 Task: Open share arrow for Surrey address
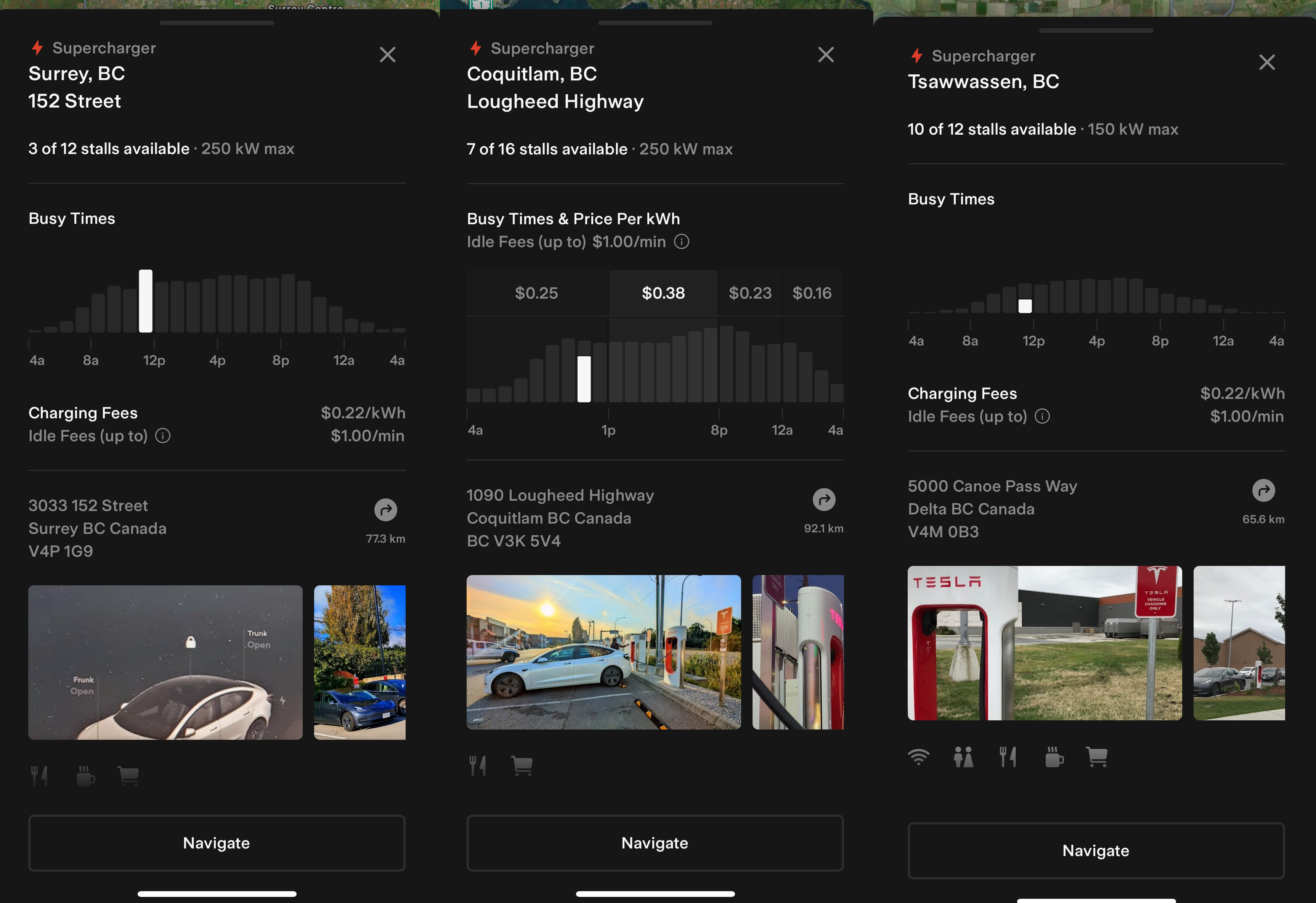click(386, 510)
